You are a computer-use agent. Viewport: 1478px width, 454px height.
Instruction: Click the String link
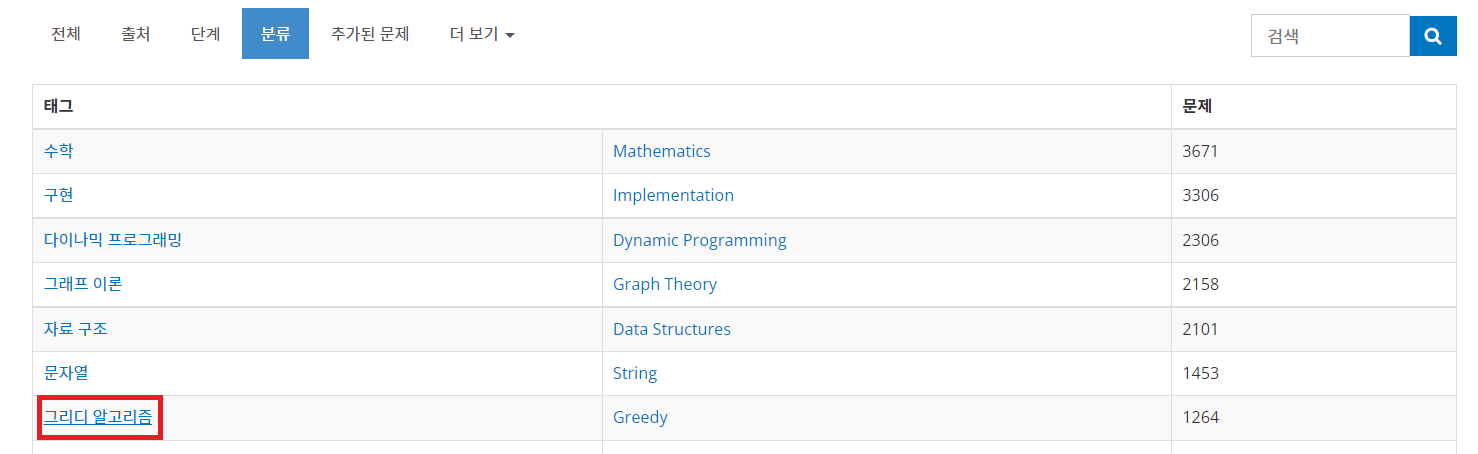tap(635, 373)
